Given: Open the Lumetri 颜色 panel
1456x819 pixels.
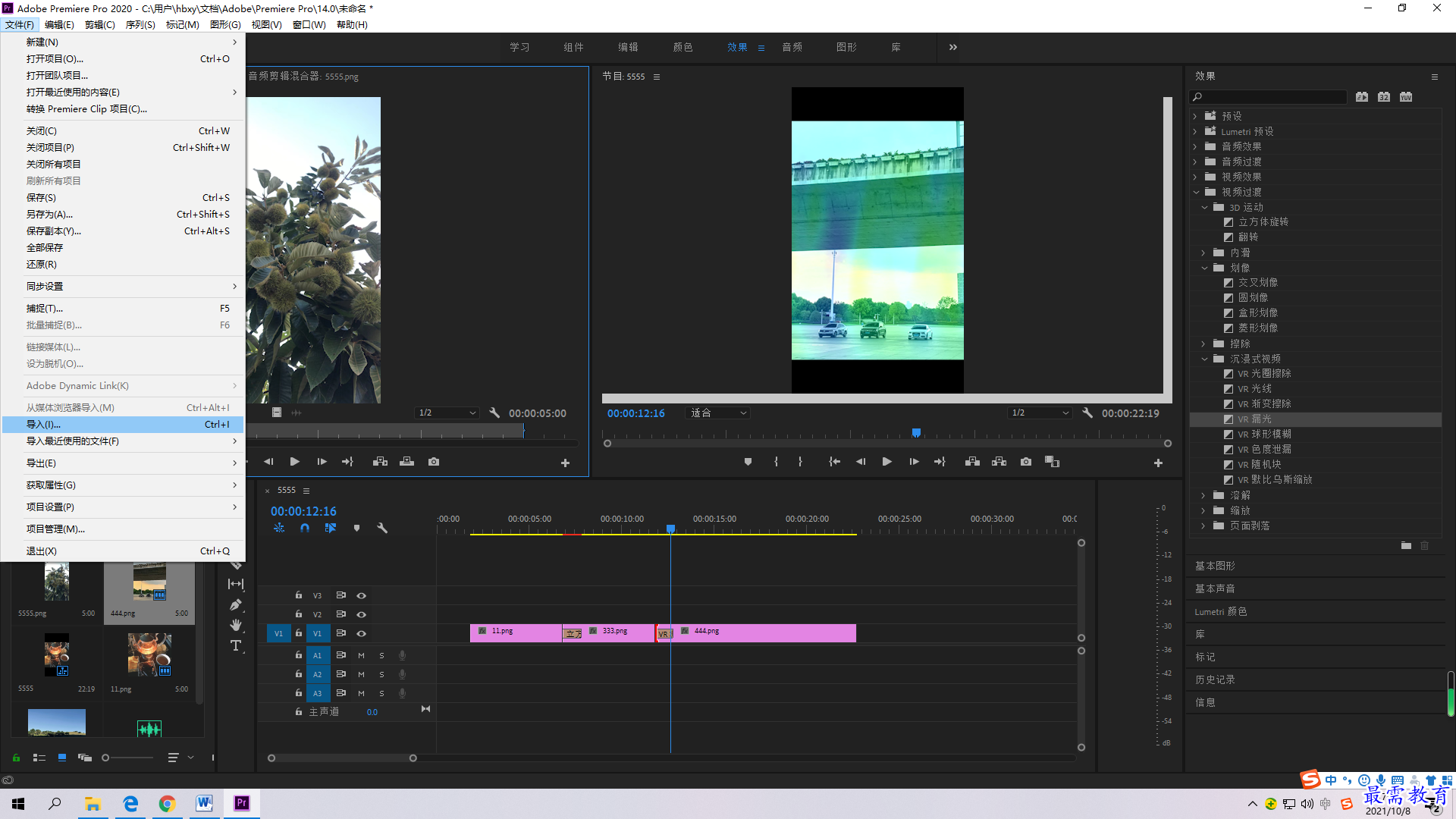Looking at the screenshot, I should (1220, 611).
